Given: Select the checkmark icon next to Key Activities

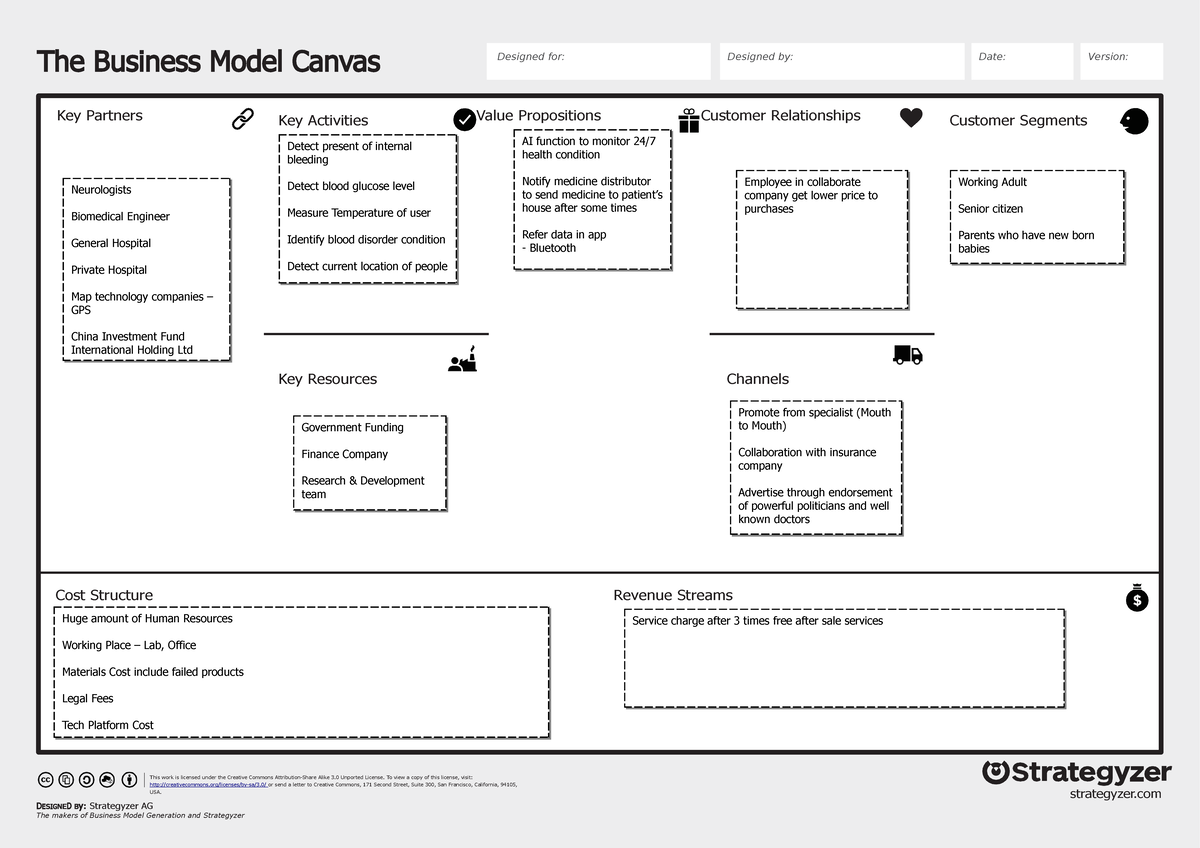Looking at the screenshot, I should (x=464, y=118).
